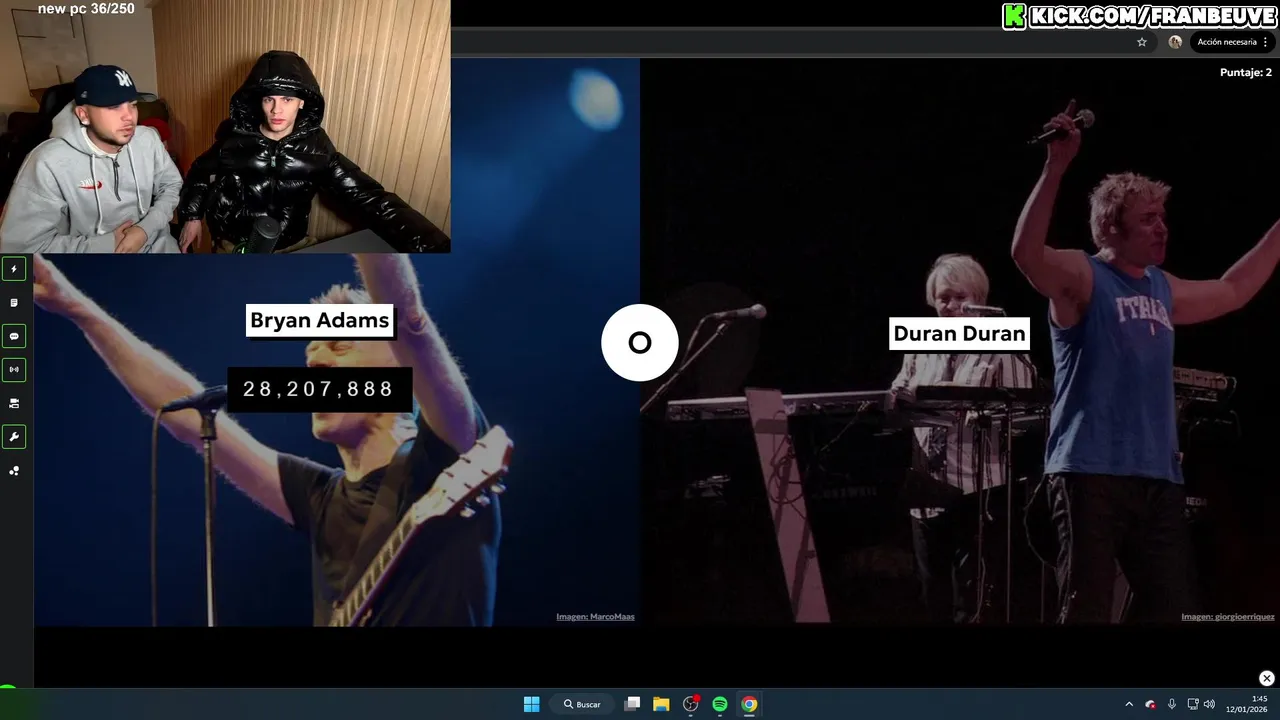The height and width of the screenshot is (720, 1280).
Task: Close the overlay with the round X button
Action: pyautogui.click(x=1266, y=678)
